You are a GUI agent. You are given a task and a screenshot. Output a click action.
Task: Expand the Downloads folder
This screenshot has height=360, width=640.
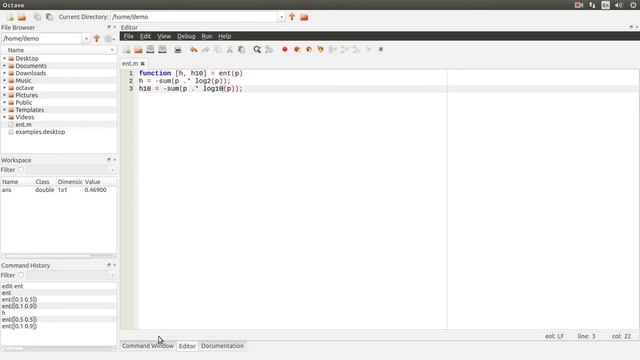click(4, 73)
